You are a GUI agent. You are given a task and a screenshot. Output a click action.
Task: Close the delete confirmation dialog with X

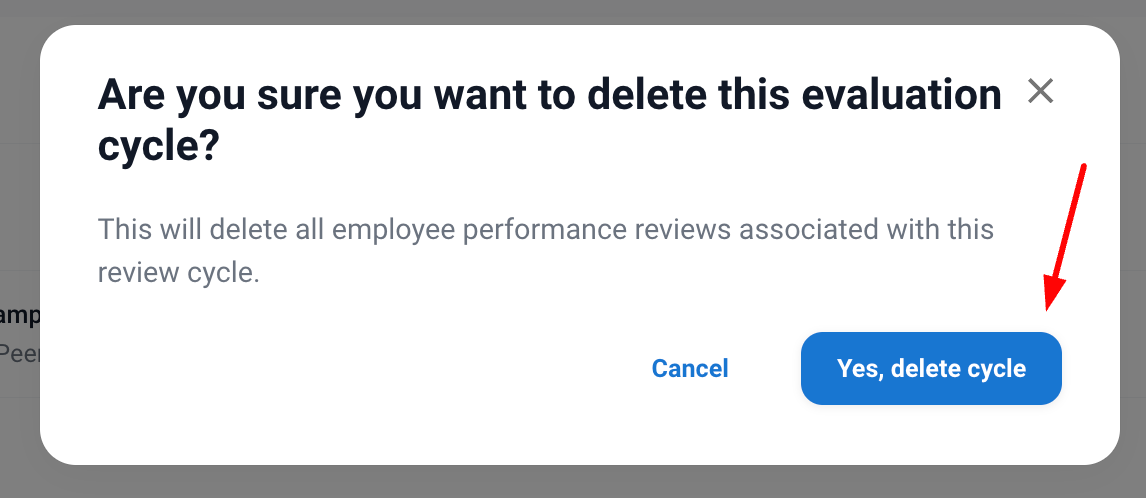(1041, 92)
